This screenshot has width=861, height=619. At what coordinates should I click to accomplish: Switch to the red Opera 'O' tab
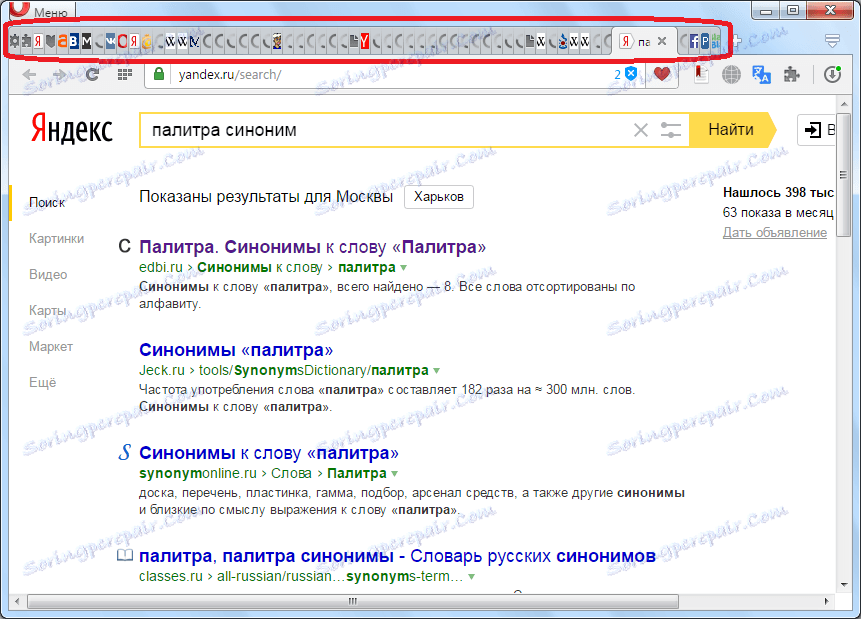tap(122, 41)
